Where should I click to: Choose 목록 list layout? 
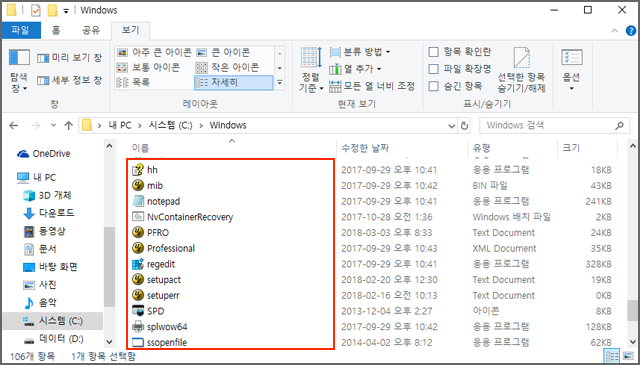pyautogui.click(x=133, y=82)
